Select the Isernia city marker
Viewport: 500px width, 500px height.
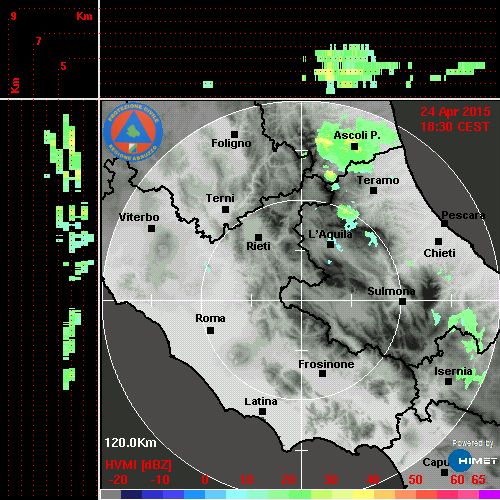[x=449, y=381]
